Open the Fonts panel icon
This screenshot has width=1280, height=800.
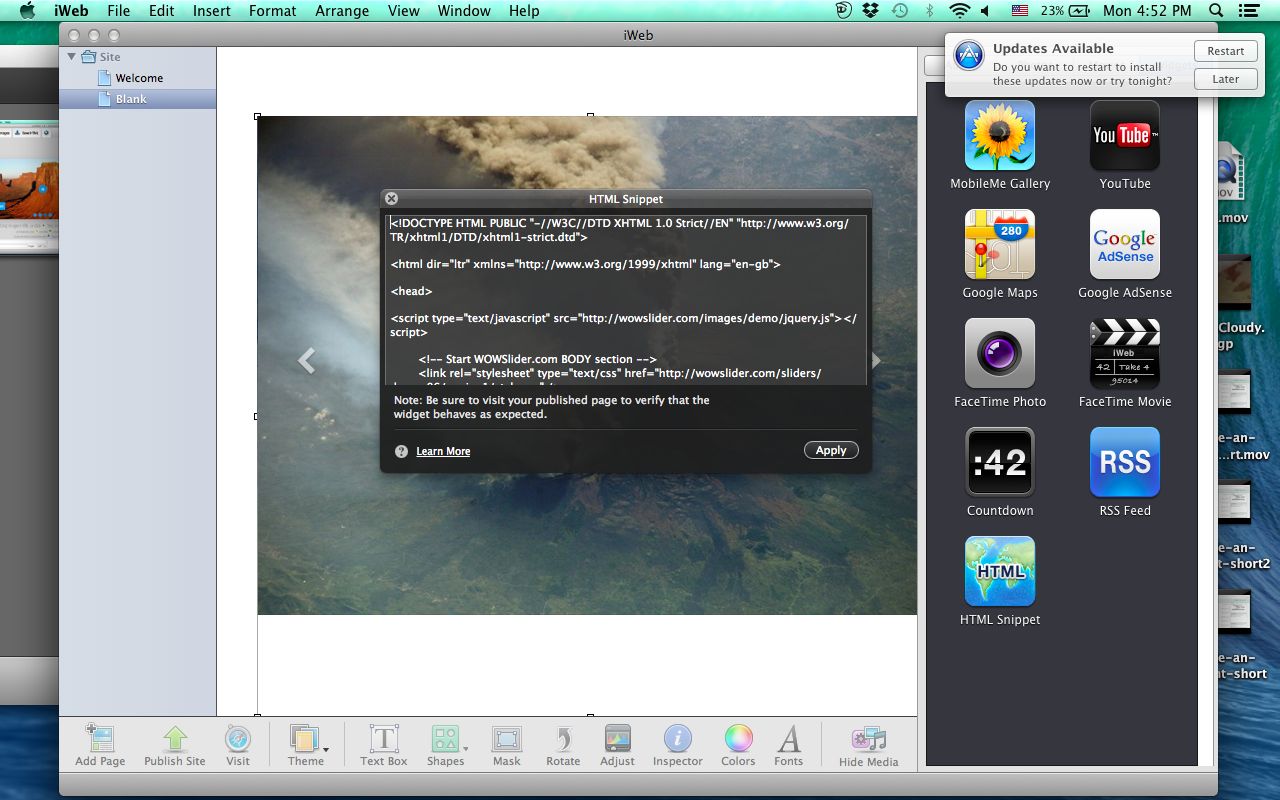pos(789,738)
